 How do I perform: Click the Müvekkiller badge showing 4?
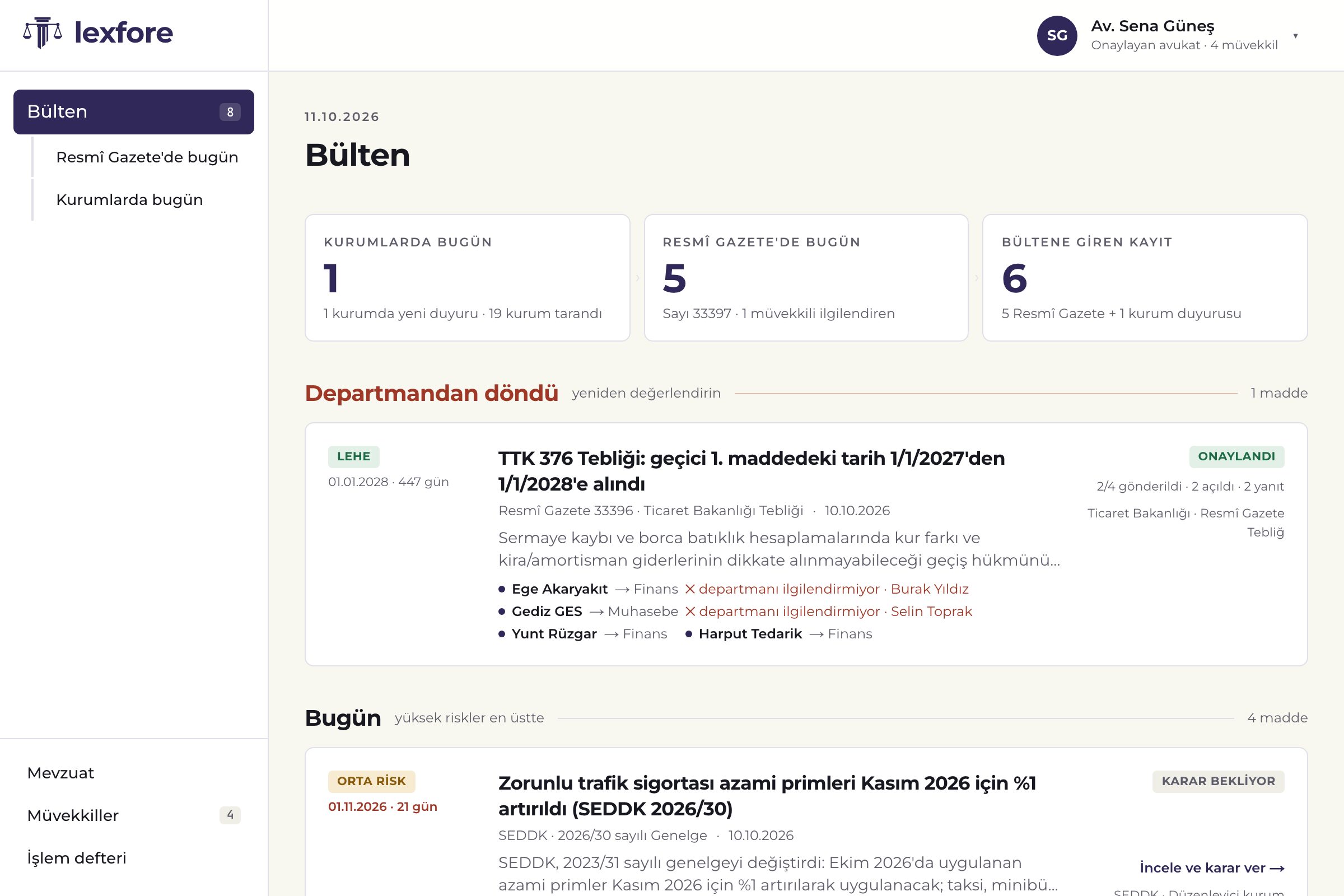[x=230, y=815]
